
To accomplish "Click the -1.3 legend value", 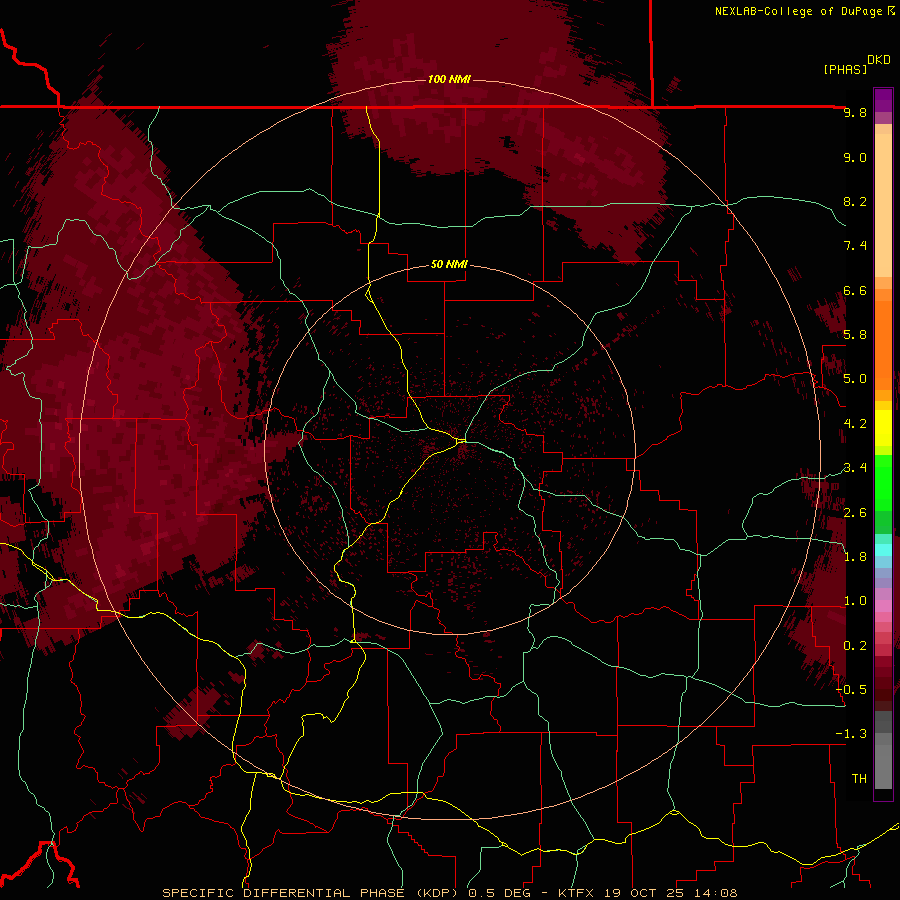I will (x=852, y=734).
